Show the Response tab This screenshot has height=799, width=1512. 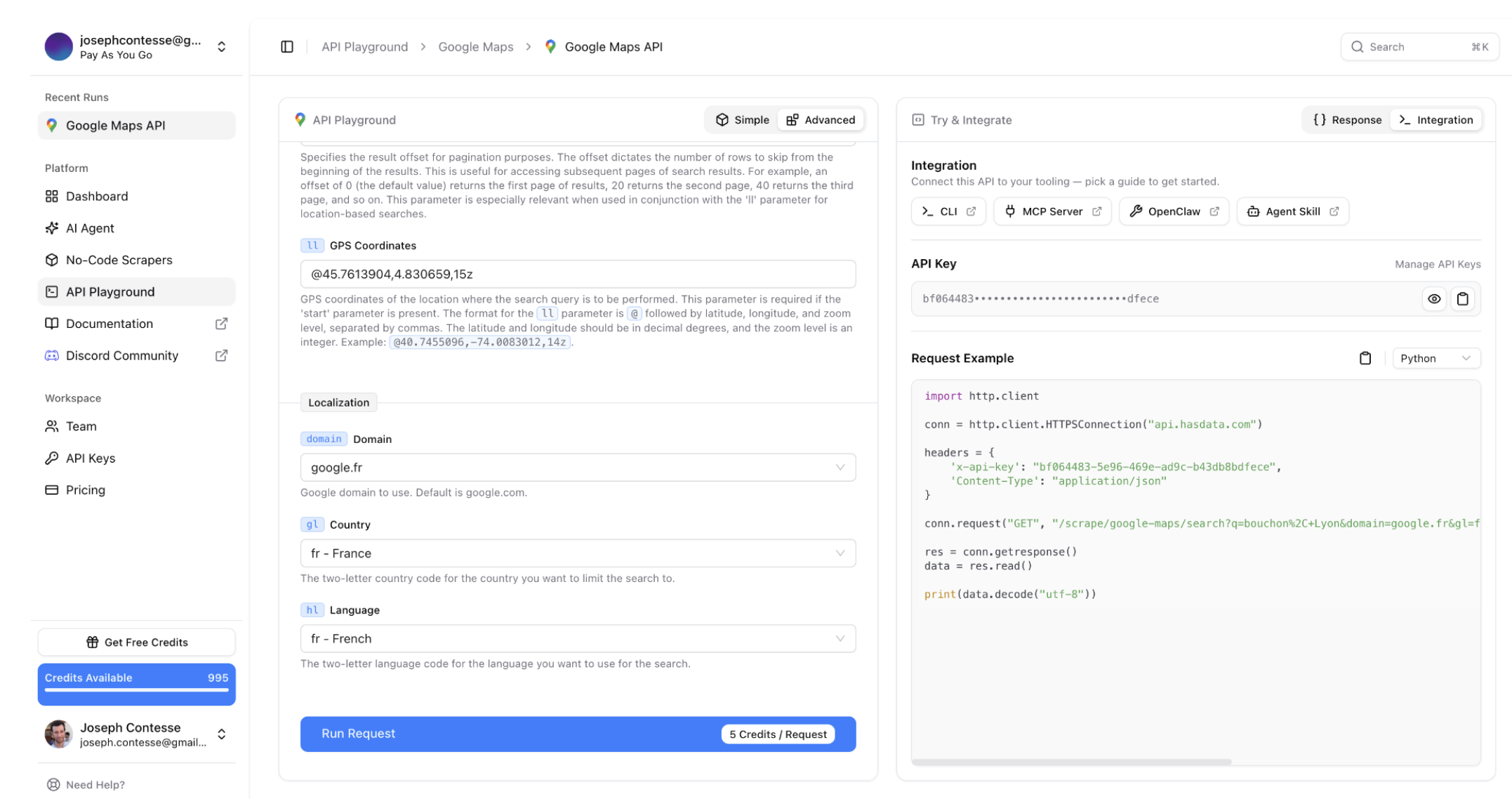click(1347, 120)
